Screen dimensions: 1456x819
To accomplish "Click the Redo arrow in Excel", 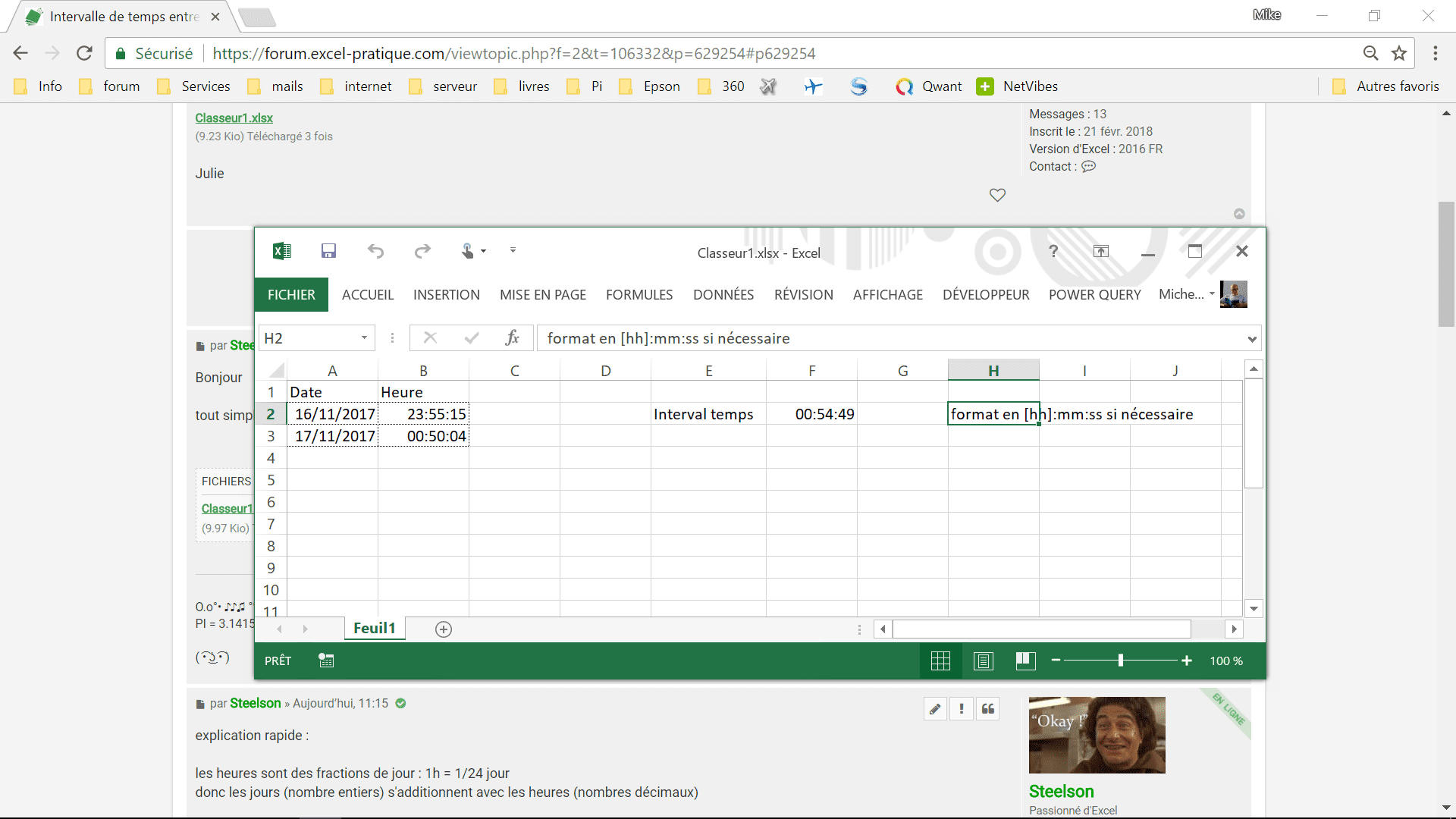I will (422, 251).
